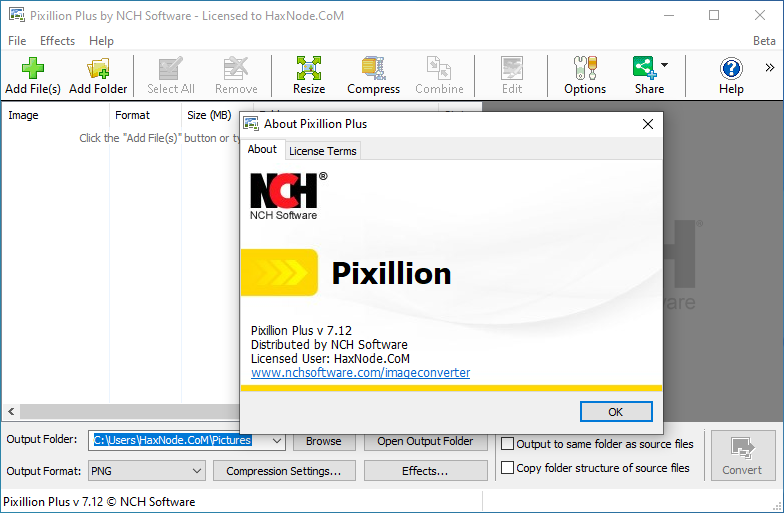Click the About dialog title bar icon
This screenshot has width=784, height=513.
pos(252,124)
